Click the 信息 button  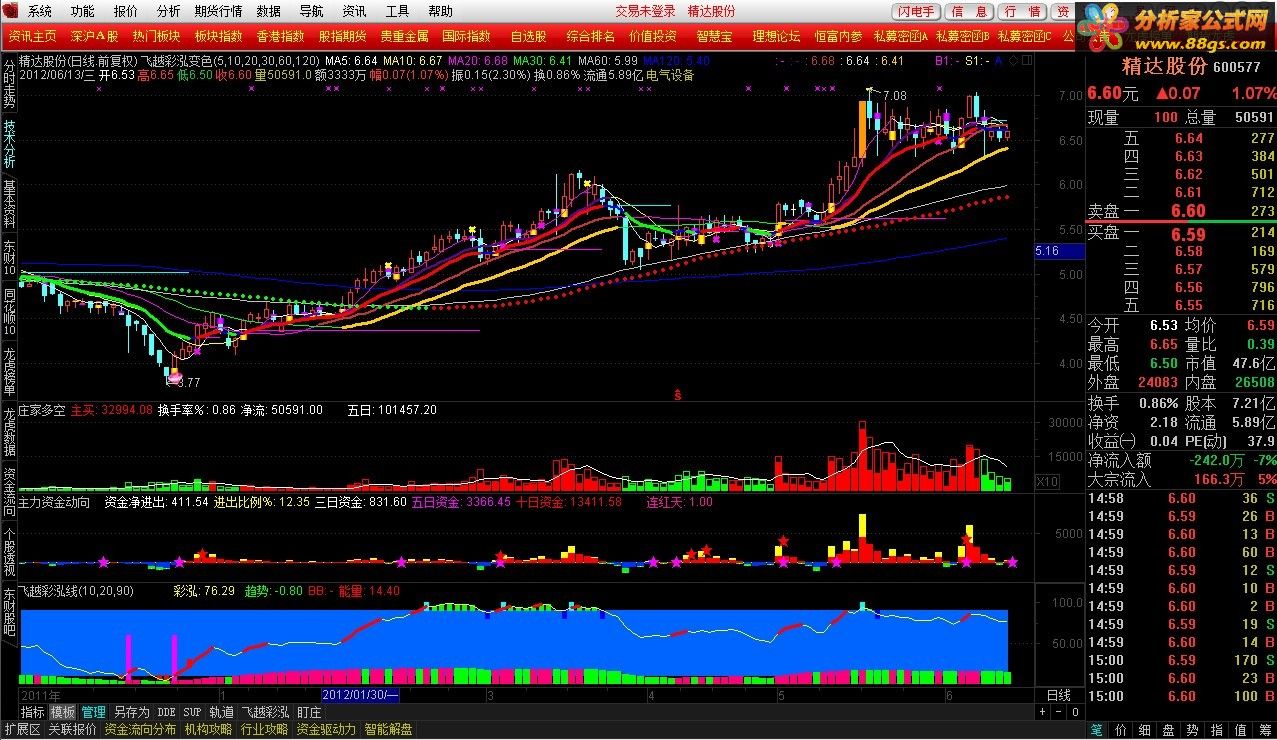point(970,11)
